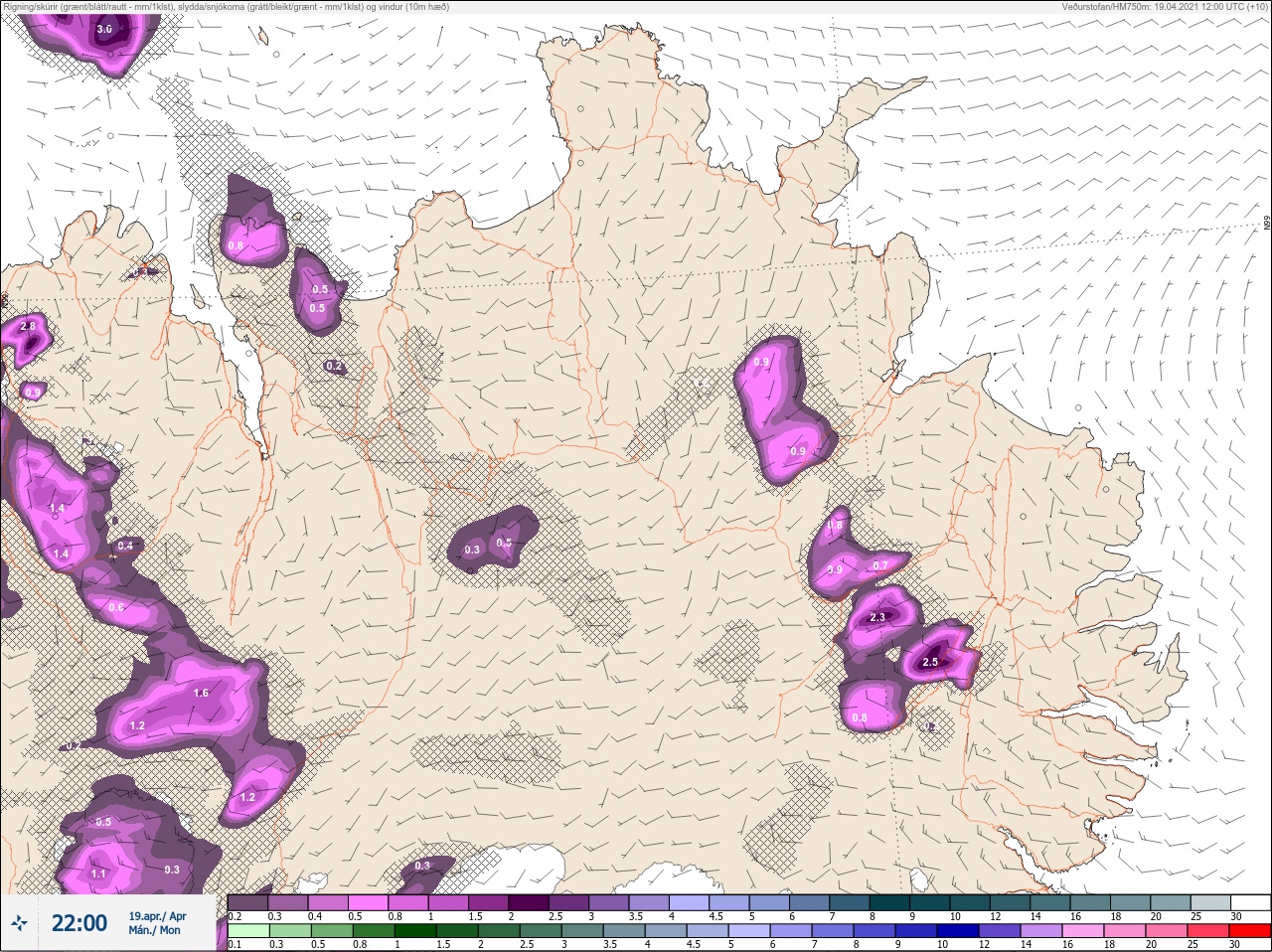Click the 0.6 precipitation value on map
Screen dimensions: 1272x952
pyautogui.click(x=116, y=607)
